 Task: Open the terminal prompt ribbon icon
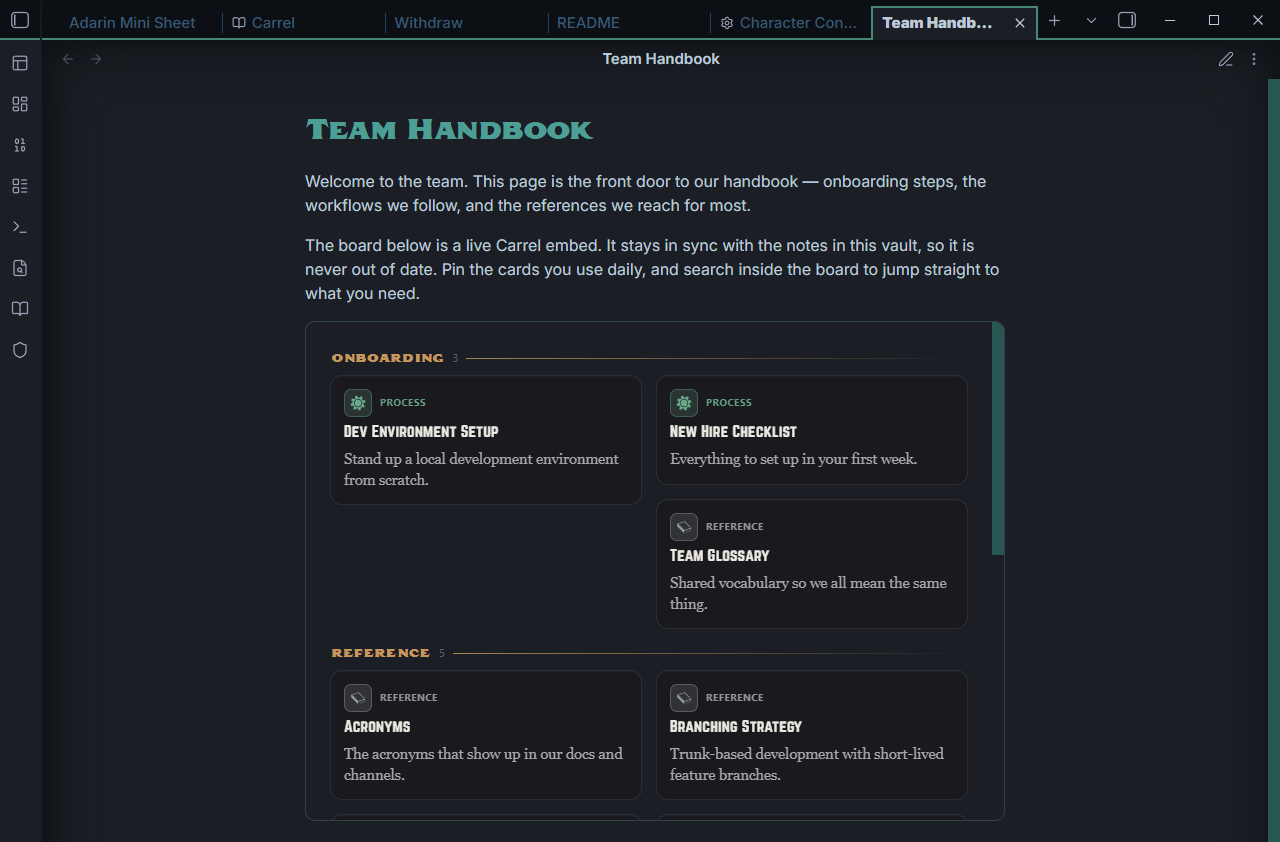point(20,227)
